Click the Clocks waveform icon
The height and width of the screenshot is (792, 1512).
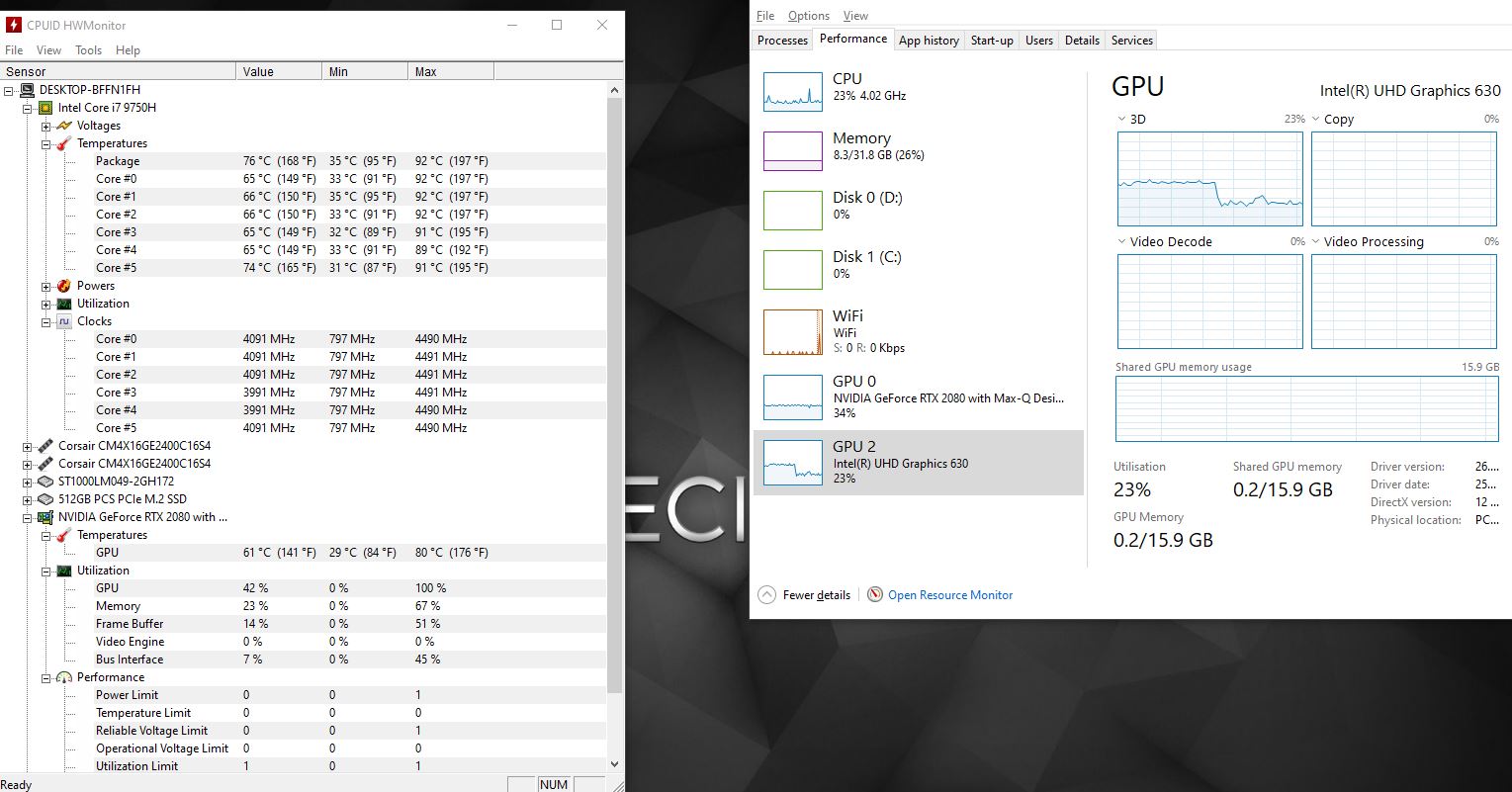click(64, 321)
